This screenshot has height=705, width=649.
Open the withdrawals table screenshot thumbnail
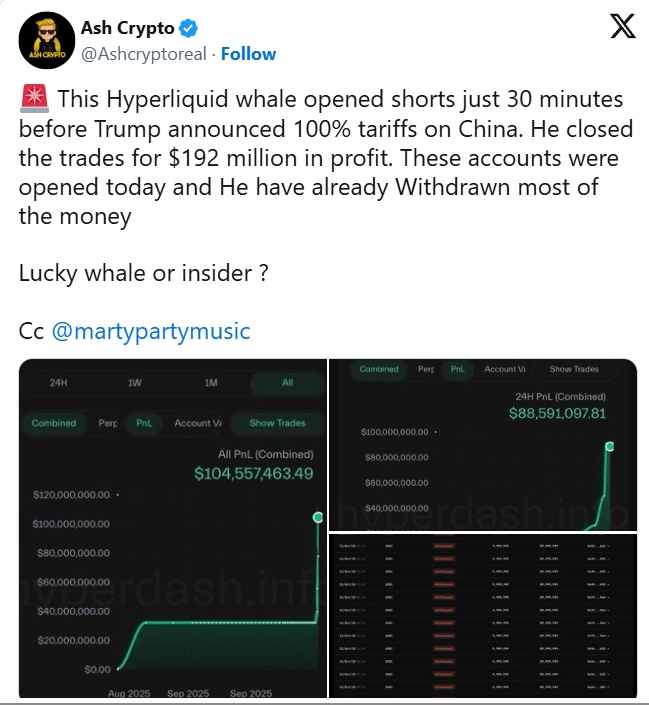coord(482,616)
